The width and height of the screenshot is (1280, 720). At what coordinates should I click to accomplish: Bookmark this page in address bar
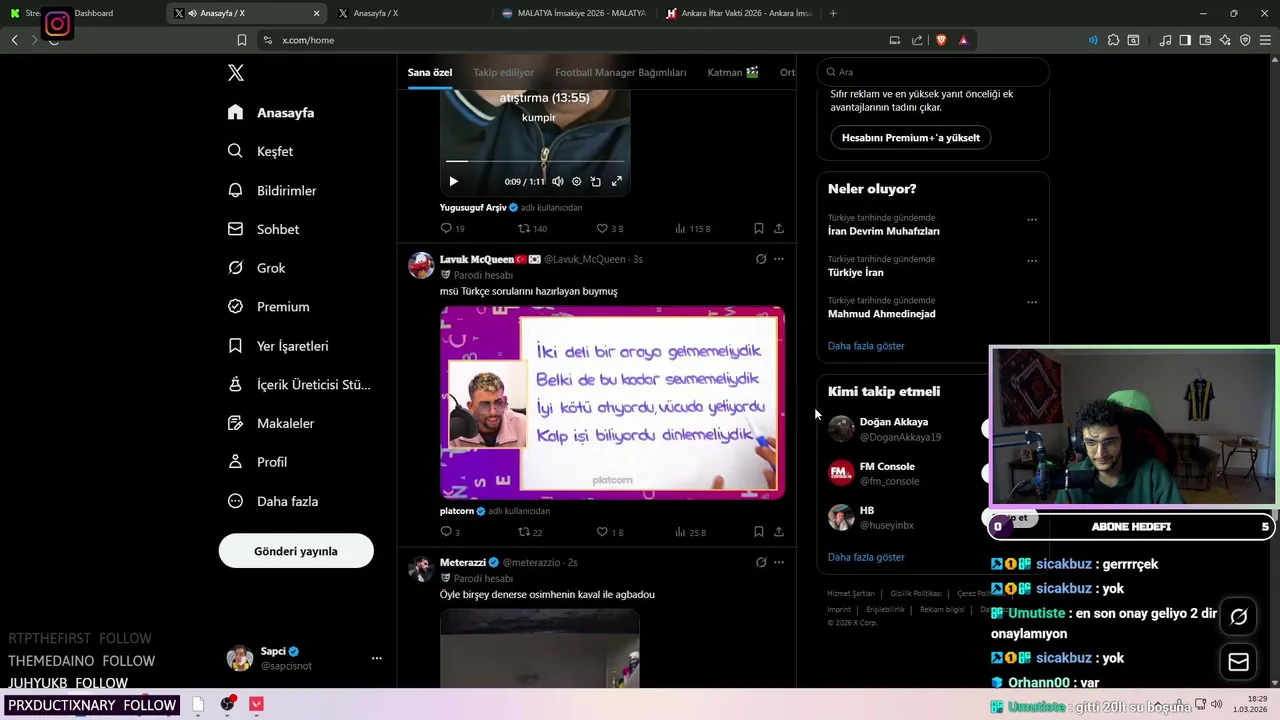pos(242,40)
